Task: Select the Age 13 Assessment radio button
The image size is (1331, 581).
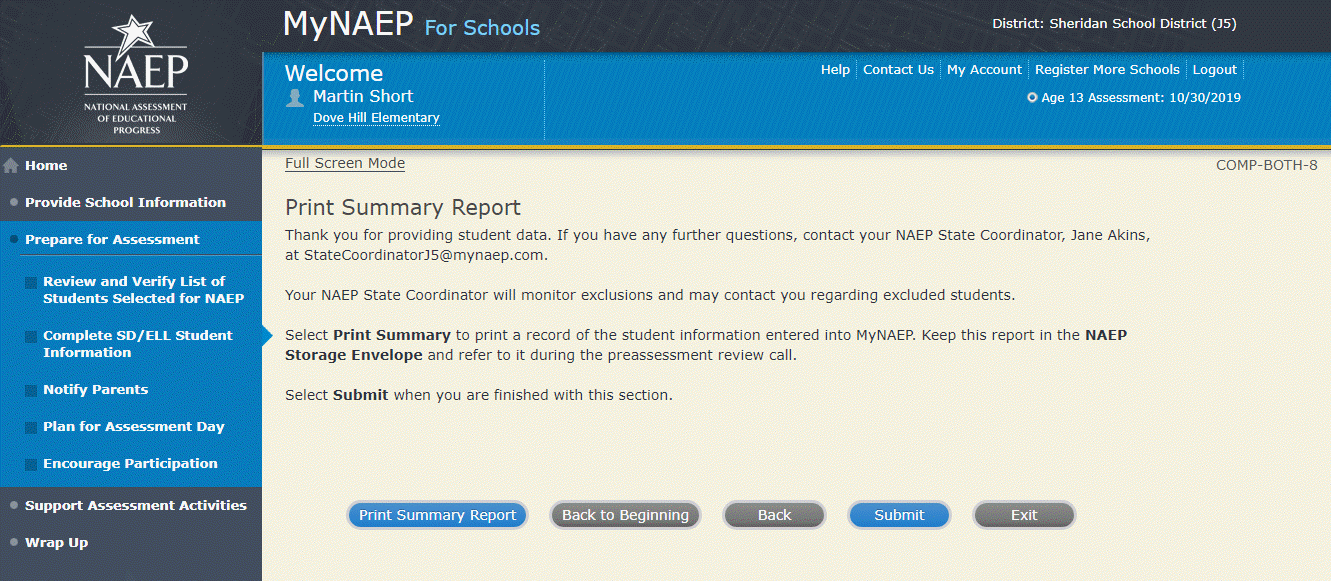Action: 1032,98
